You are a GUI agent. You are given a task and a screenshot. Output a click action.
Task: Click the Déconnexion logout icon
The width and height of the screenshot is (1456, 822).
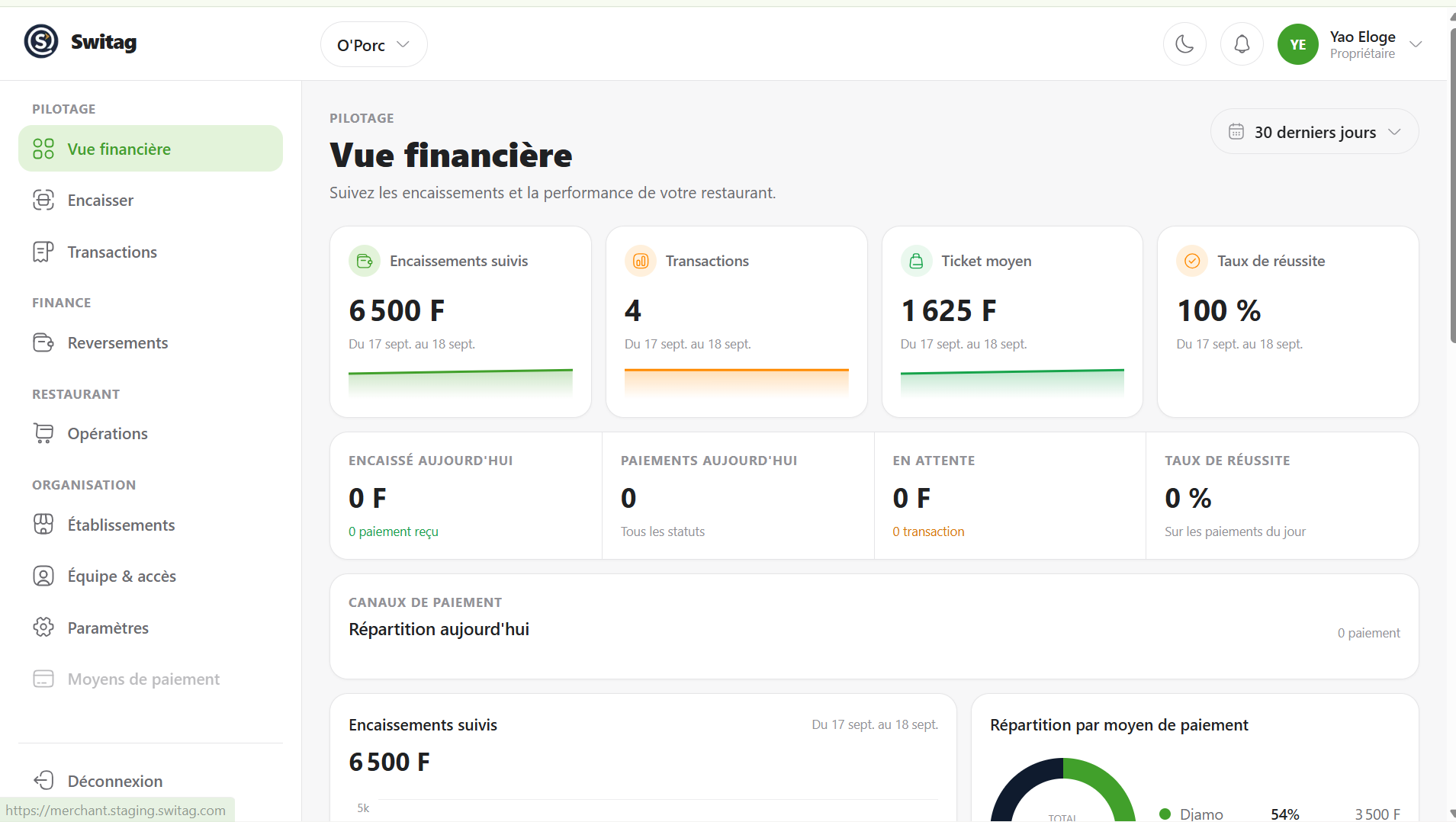click(x=43, y=780)
